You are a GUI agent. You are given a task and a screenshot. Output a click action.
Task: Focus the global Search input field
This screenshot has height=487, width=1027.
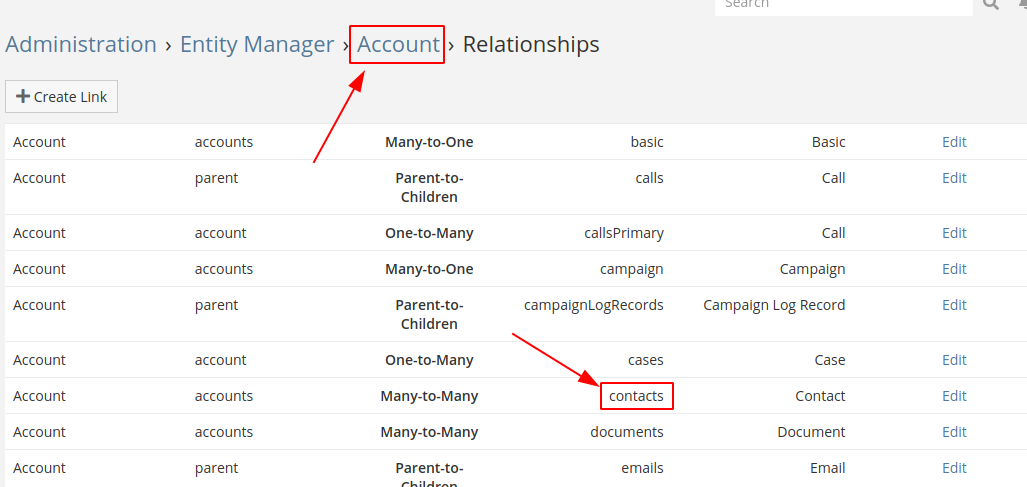[843, 4]
